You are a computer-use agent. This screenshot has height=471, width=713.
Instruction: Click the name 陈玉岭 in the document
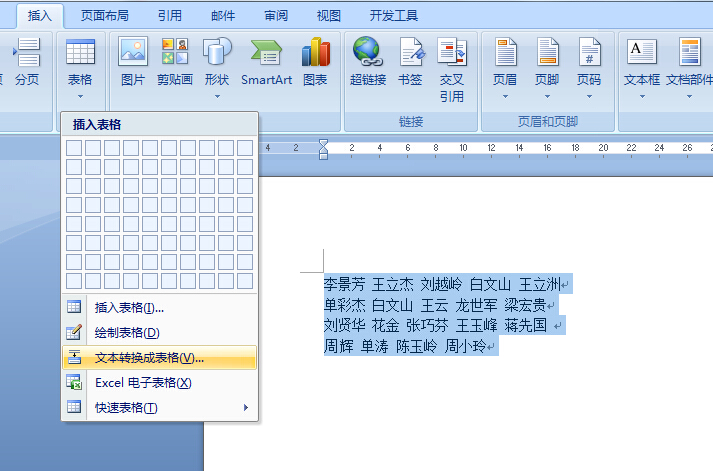(x=416, y=346)
